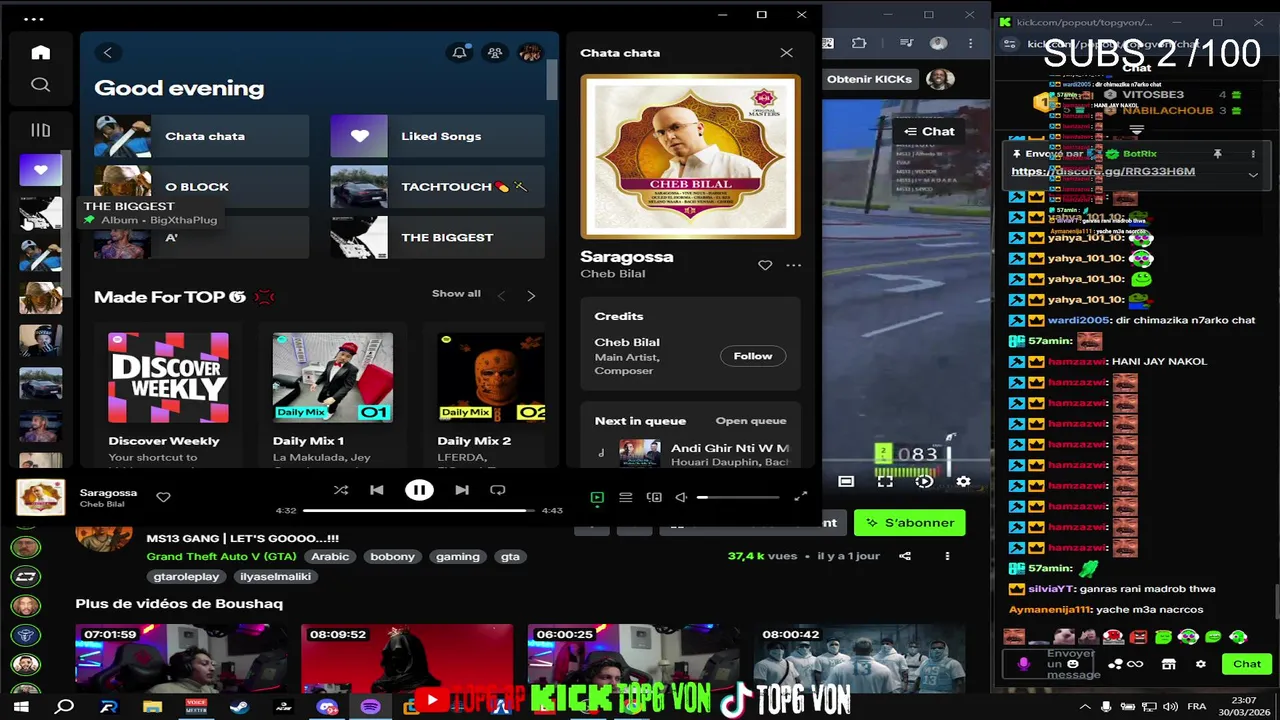Open Spotify notifications bell
Screen dimensions: 1280x720
click(459, 53)
